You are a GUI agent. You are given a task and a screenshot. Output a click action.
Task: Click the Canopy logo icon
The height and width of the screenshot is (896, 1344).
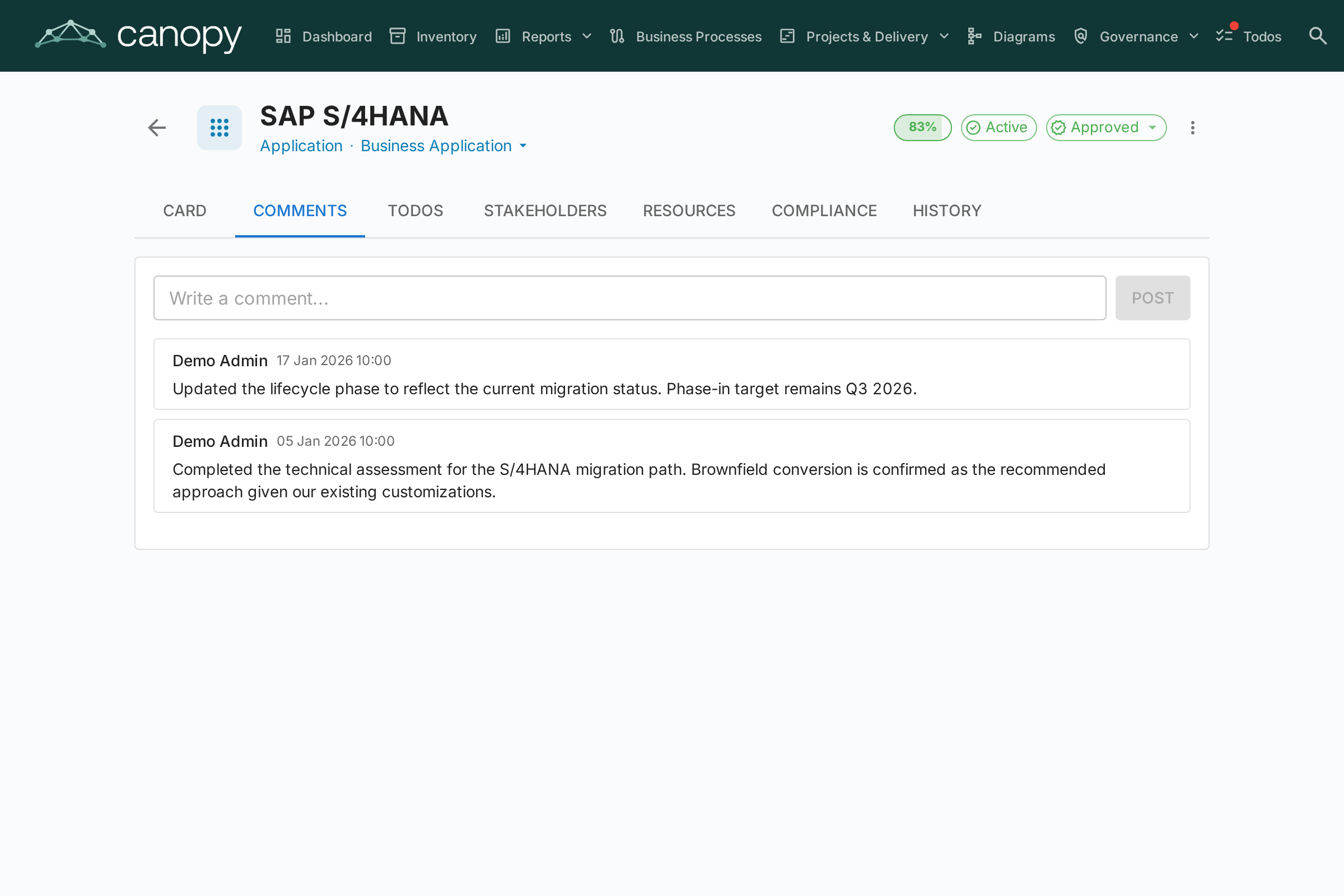coord(71,34)
